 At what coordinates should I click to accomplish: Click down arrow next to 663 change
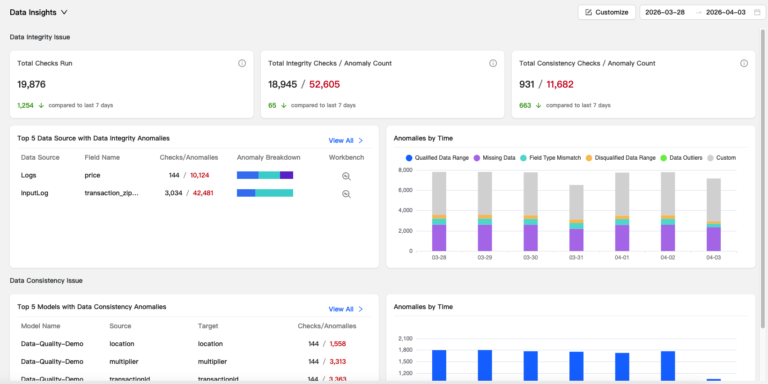[538, 105]
